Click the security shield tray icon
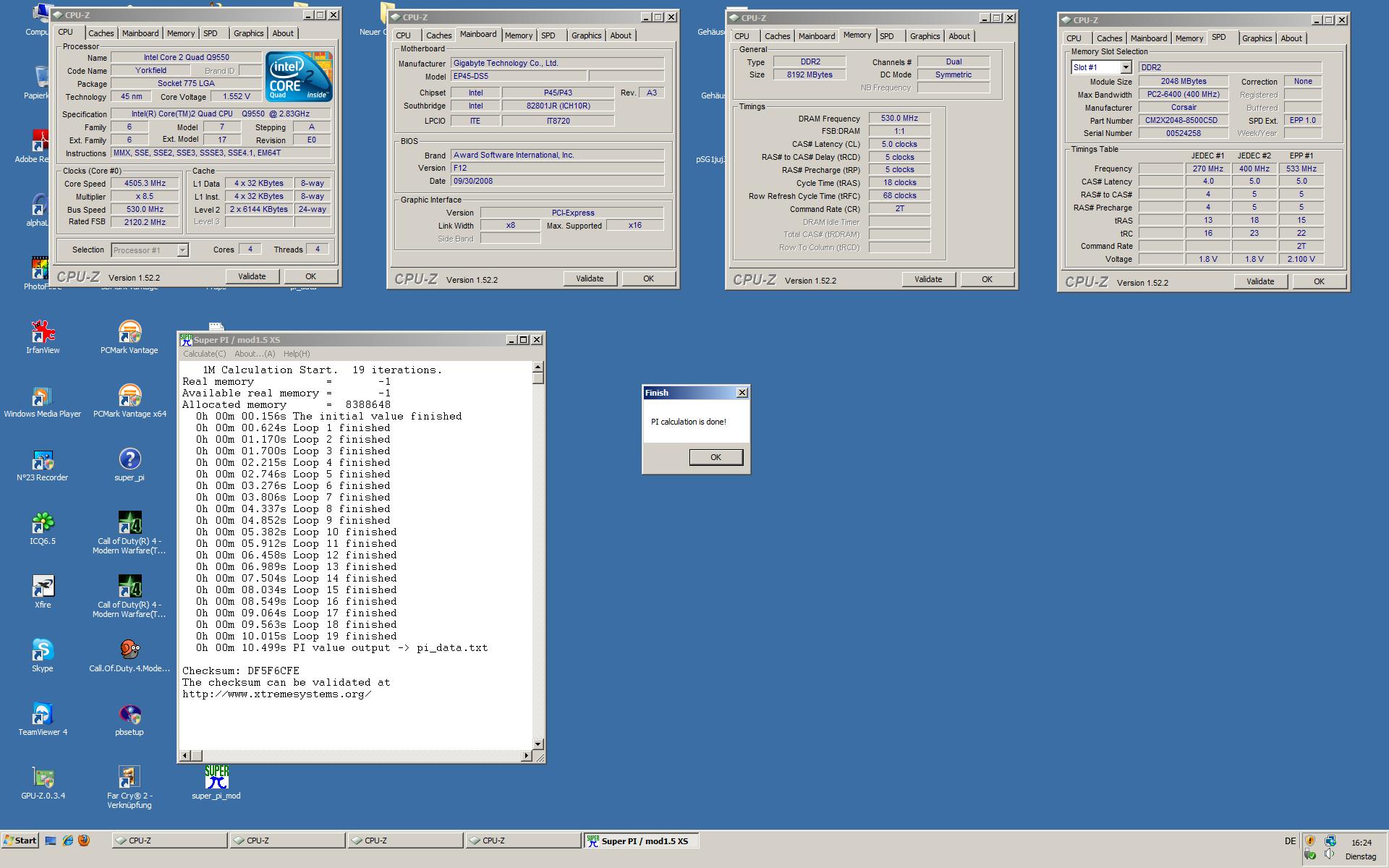Screen dimensions: 1389x868 click(x=1310, y=841)
